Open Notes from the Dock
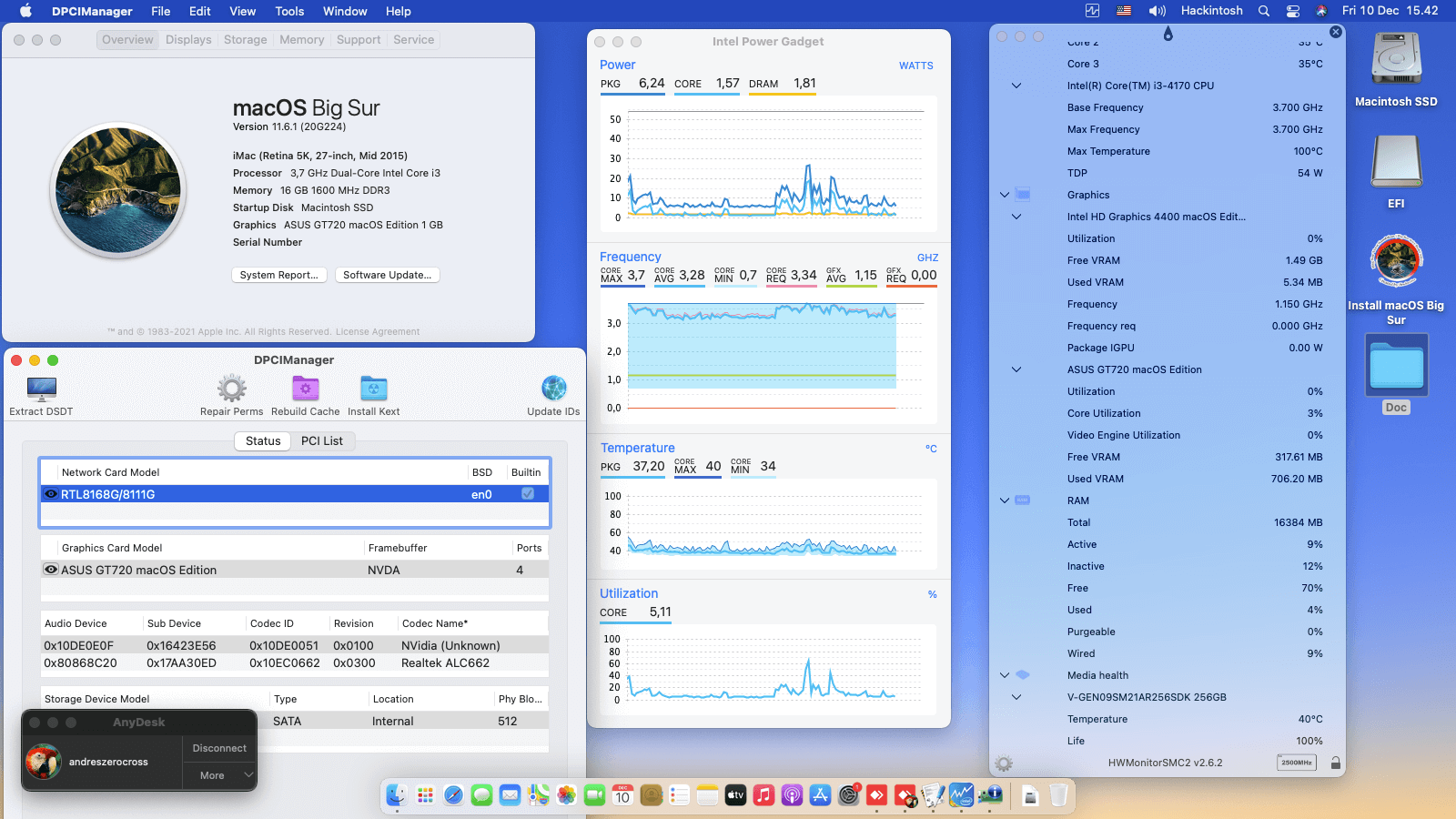The image size is (1456, 819). pyautogui.click(x=707, y=795)
